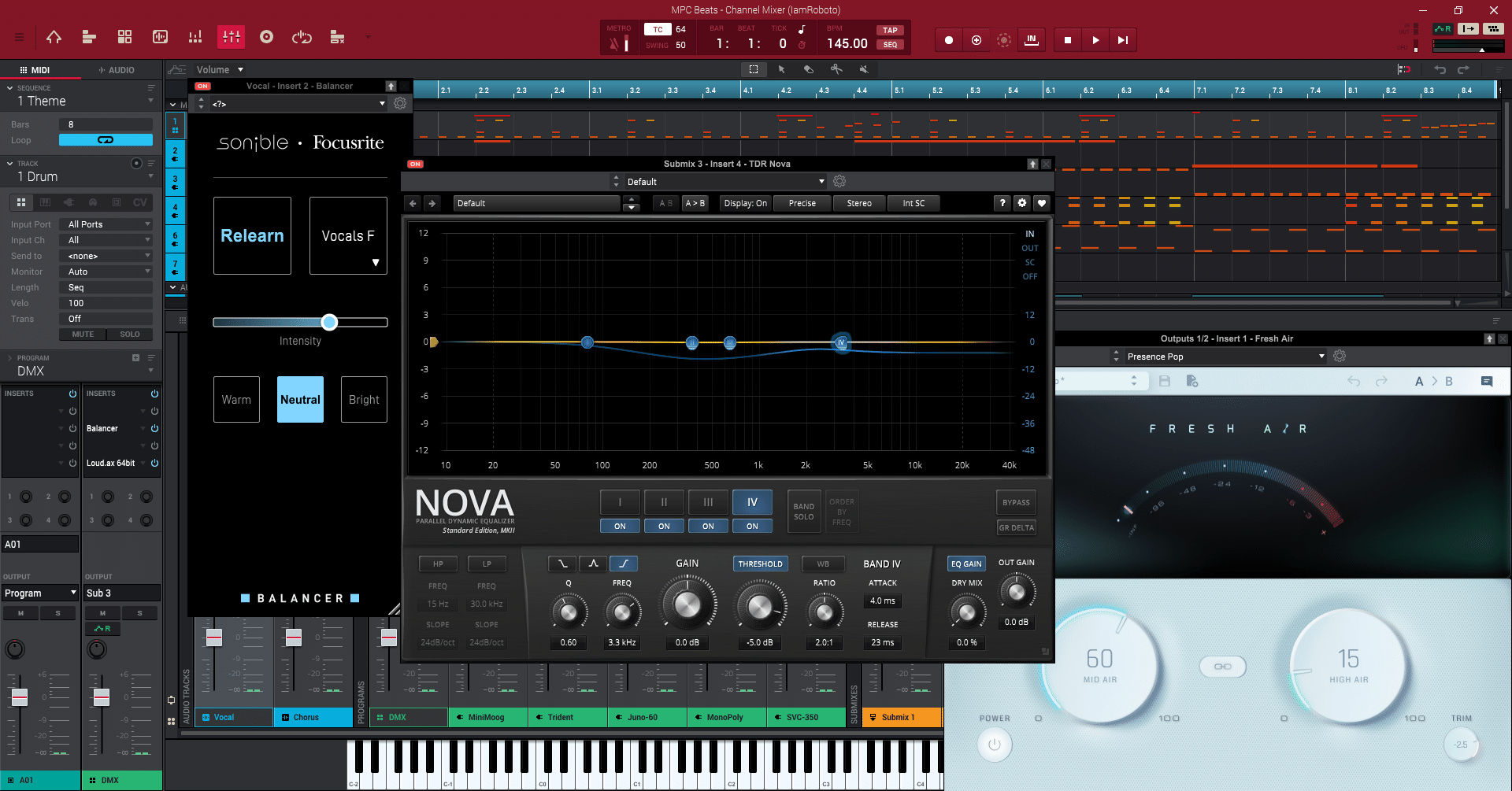Screen dimensions: 1512x791
Task: Enable the THRESHOLD button in Nova
Action: click(x=760, y=564)
